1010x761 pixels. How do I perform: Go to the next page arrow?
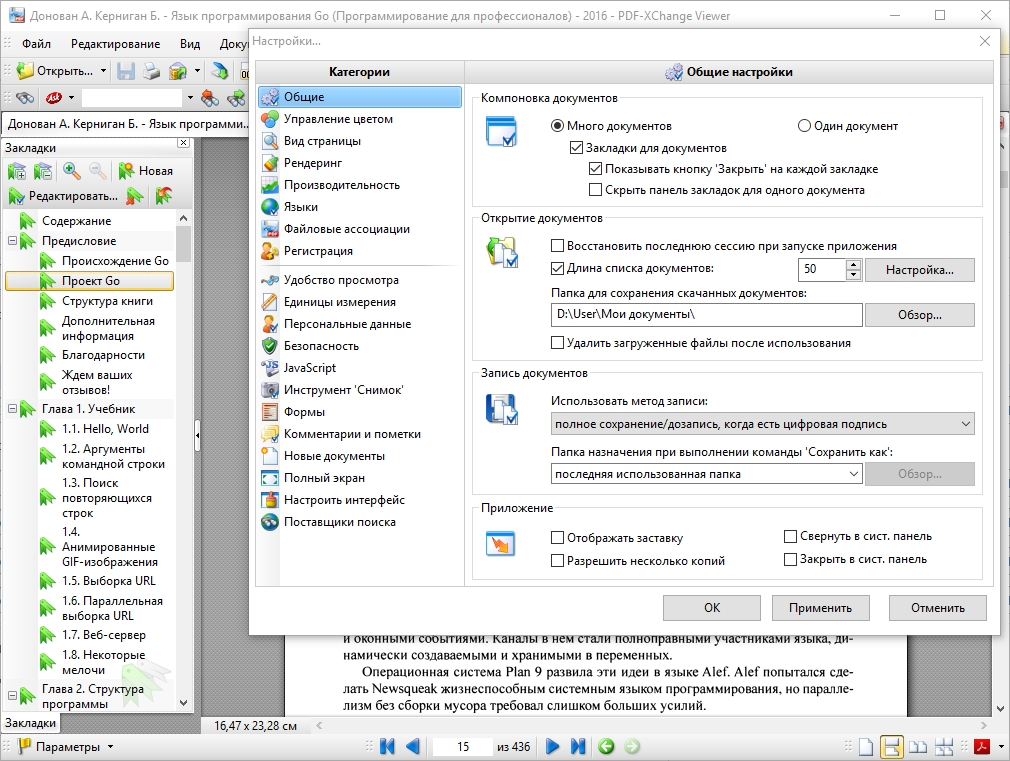(x=552, y=746)
